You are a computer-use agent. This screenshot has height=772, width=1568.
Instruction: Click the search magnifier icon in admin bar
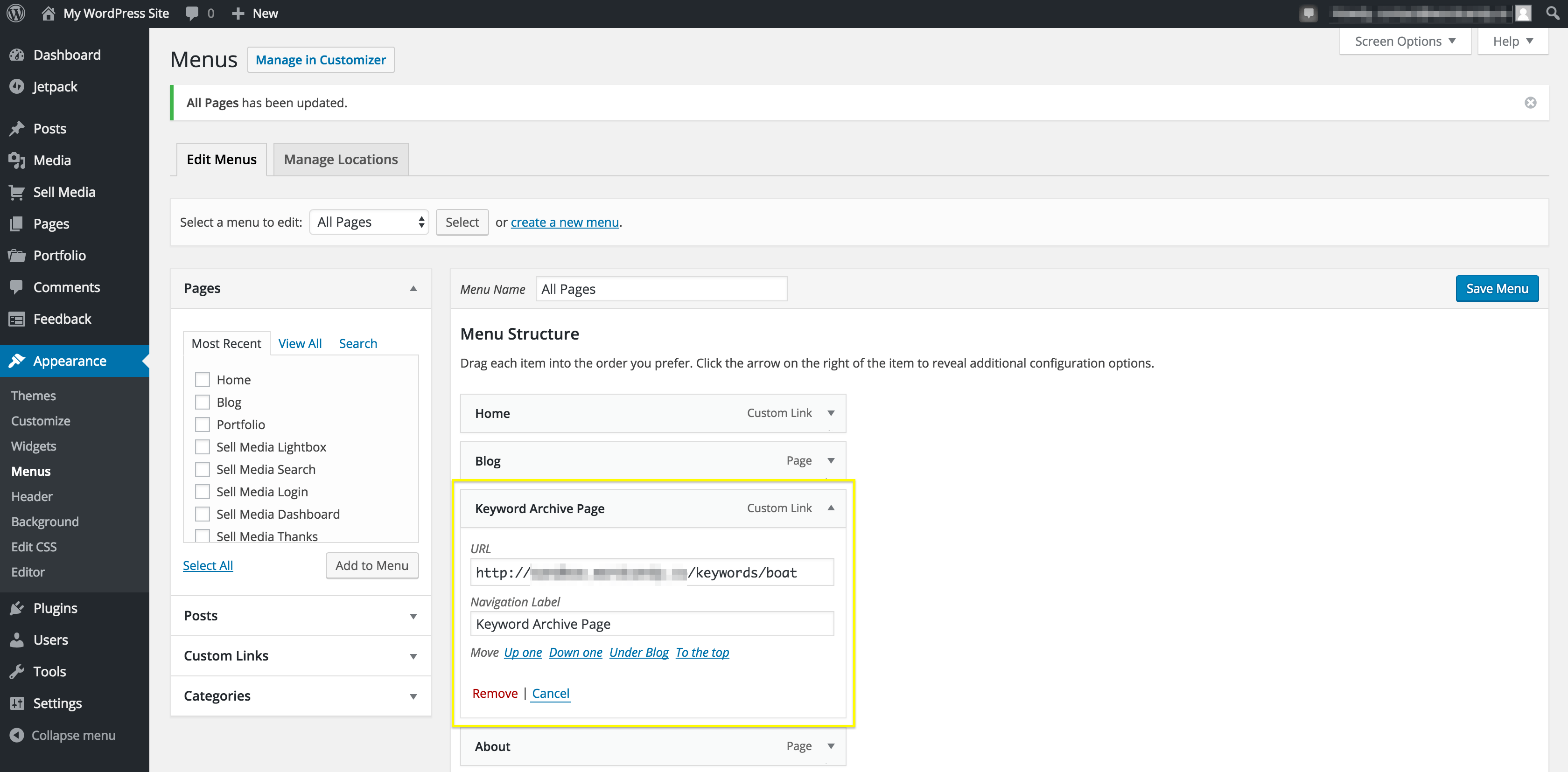coord(1552,13)
